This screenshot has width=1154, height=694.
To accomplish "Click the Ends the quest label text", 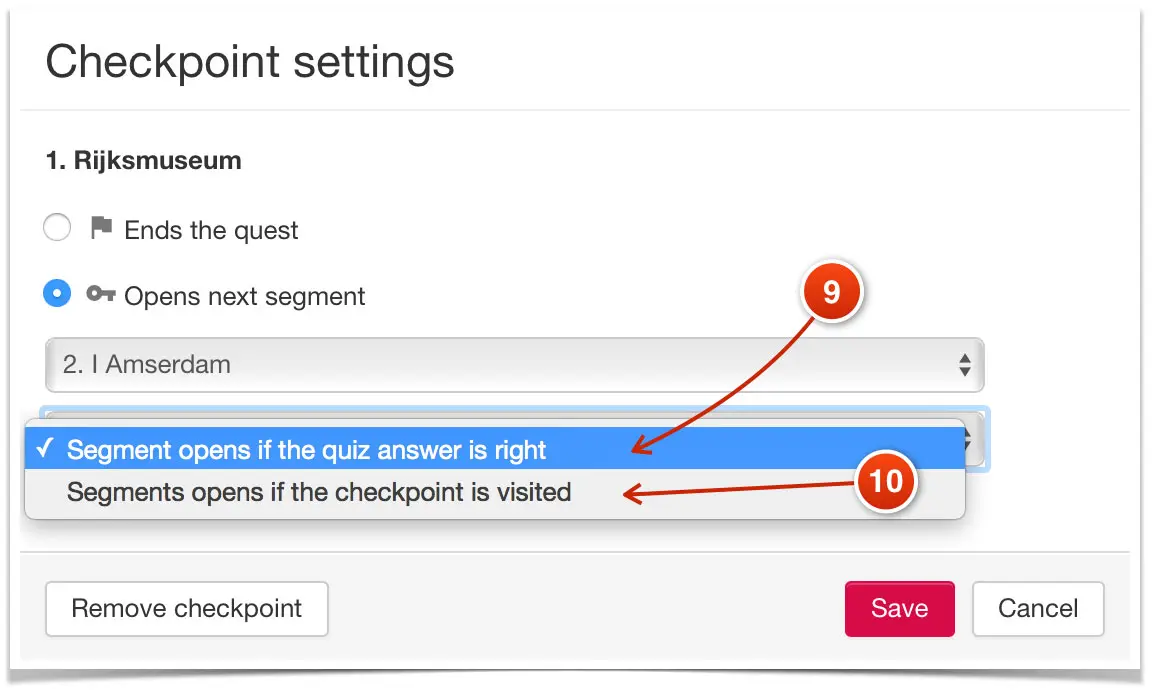I will point(211,231).
